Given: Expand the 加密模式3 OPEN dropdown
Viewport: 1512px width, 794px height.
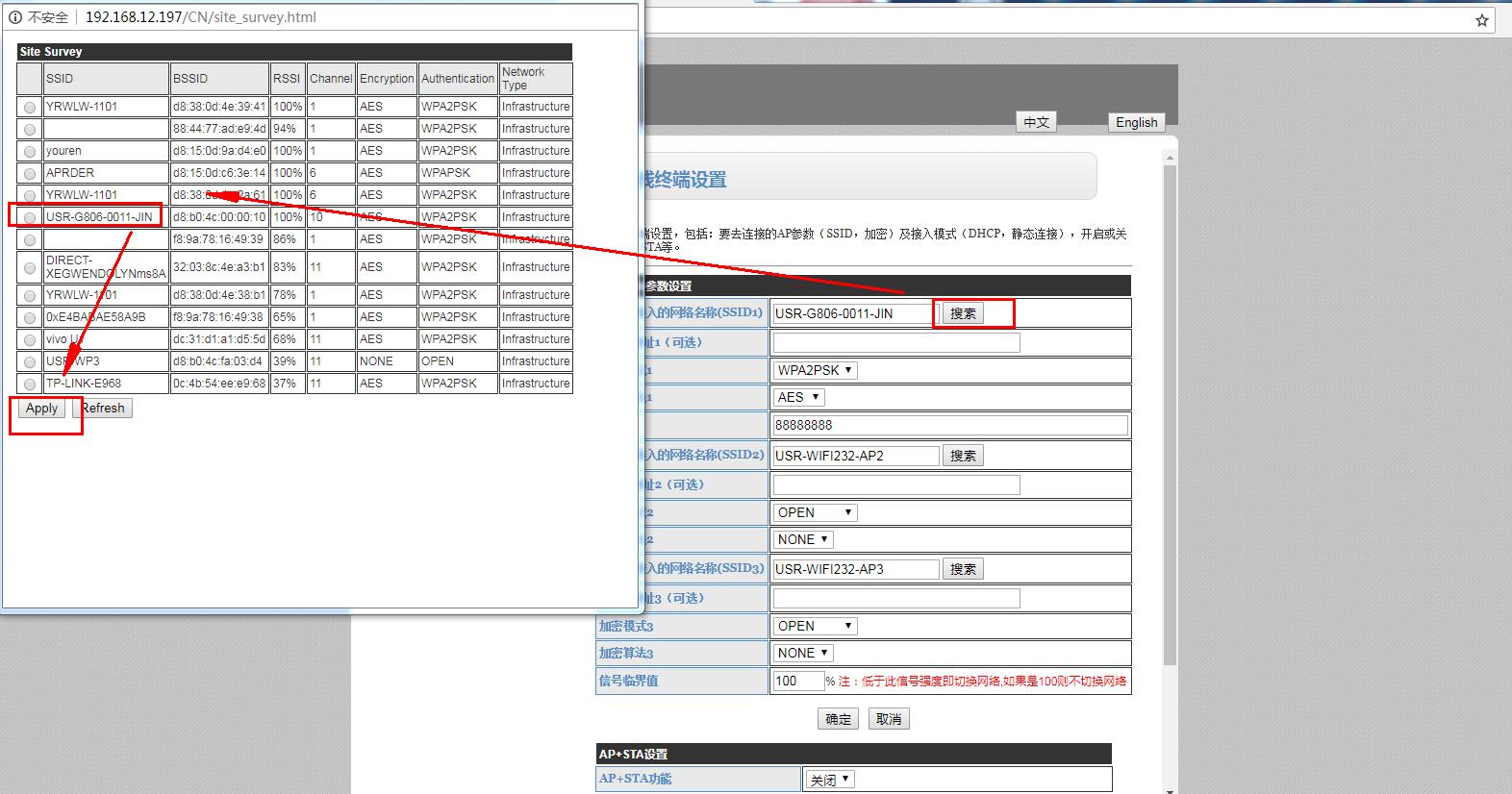Looking at the screenshot, I should point(815,626).
